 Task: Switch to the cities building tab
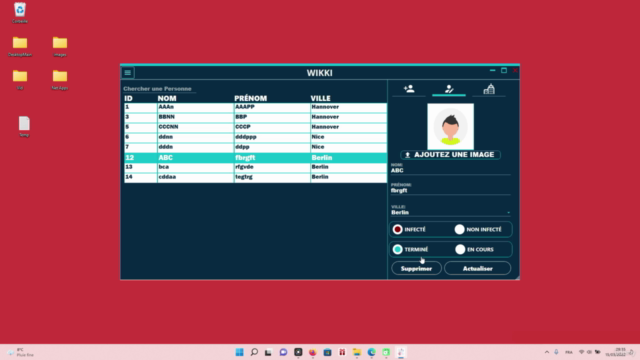pyautogui.click(x=489, y=89)
